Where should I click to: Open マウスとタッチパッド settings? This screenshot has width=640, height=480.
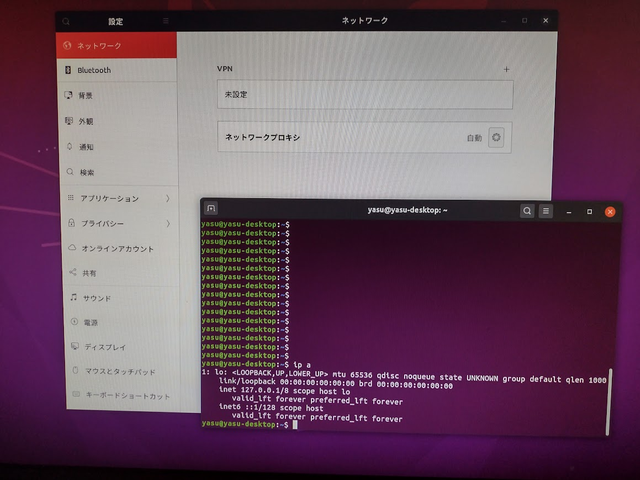coord(124,371)
